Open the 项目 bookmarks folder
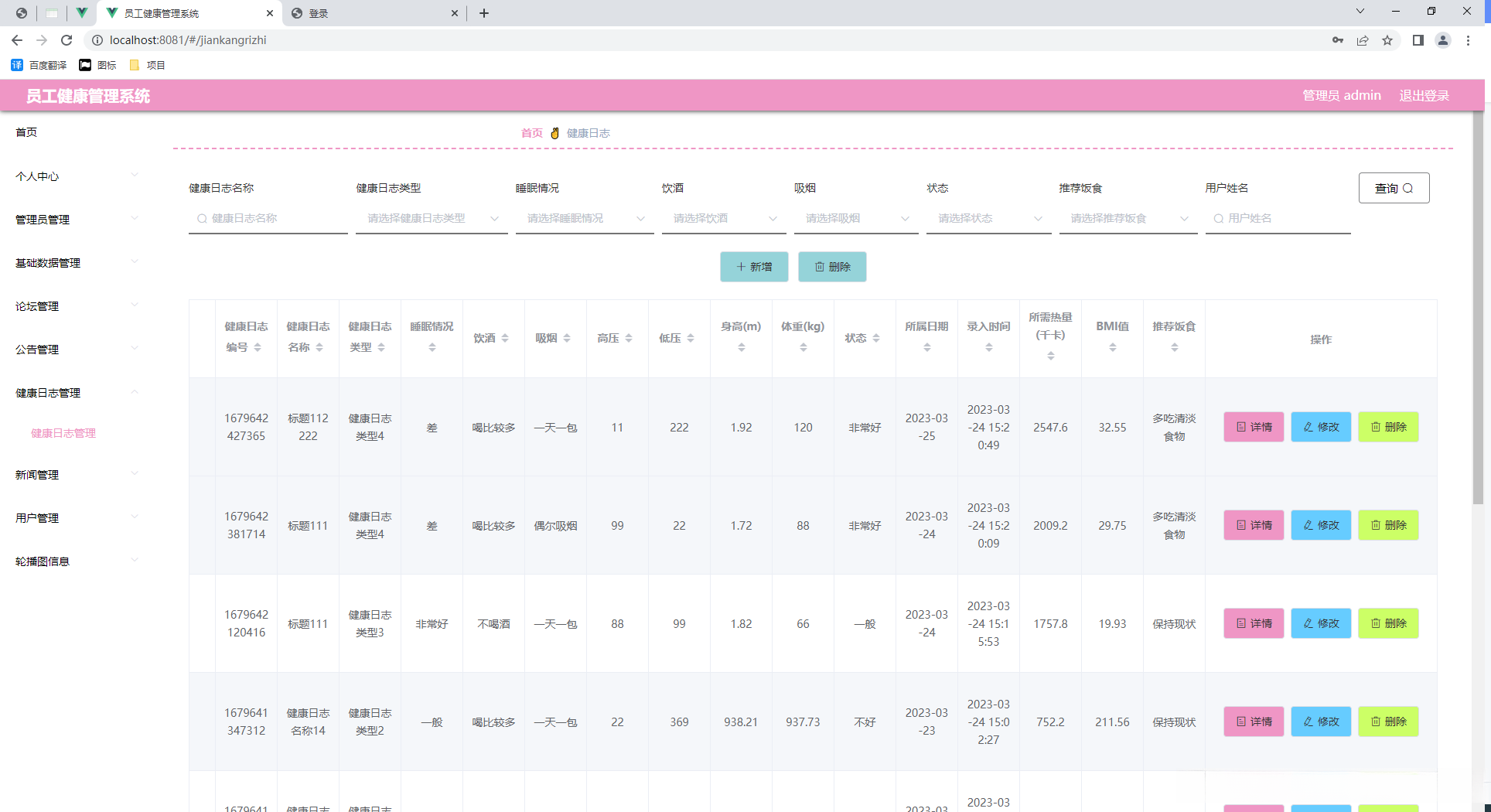1491x812 pixels. click(148, 65)
